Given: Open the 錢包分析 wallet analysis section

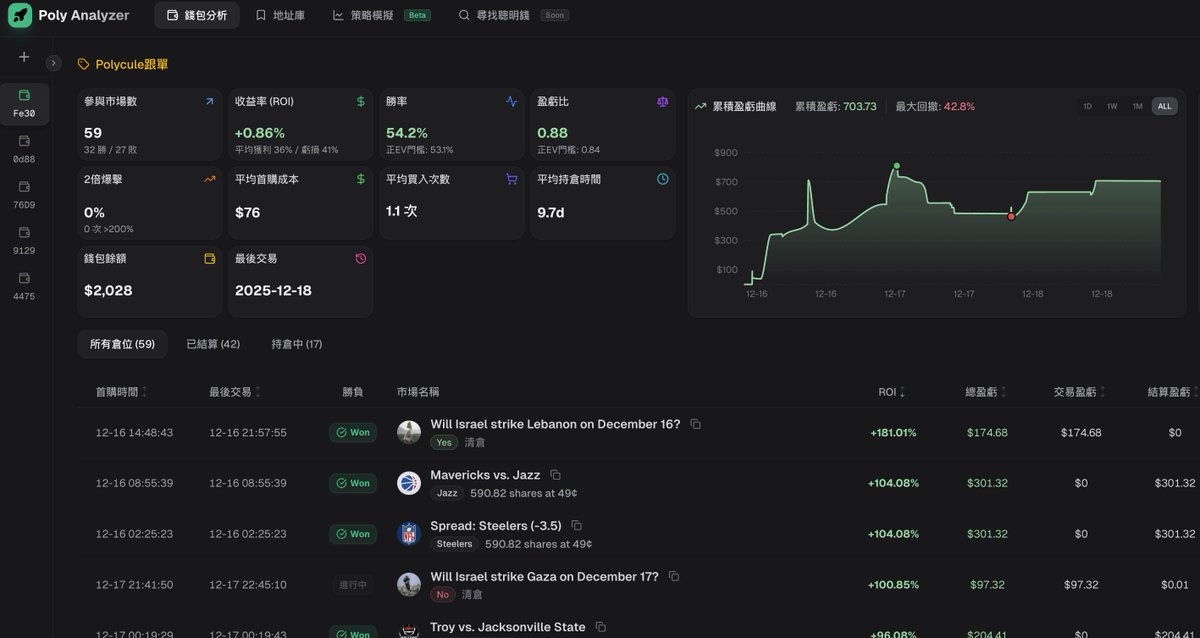Looking at the screenshot, I should click(x=196, y=15).
